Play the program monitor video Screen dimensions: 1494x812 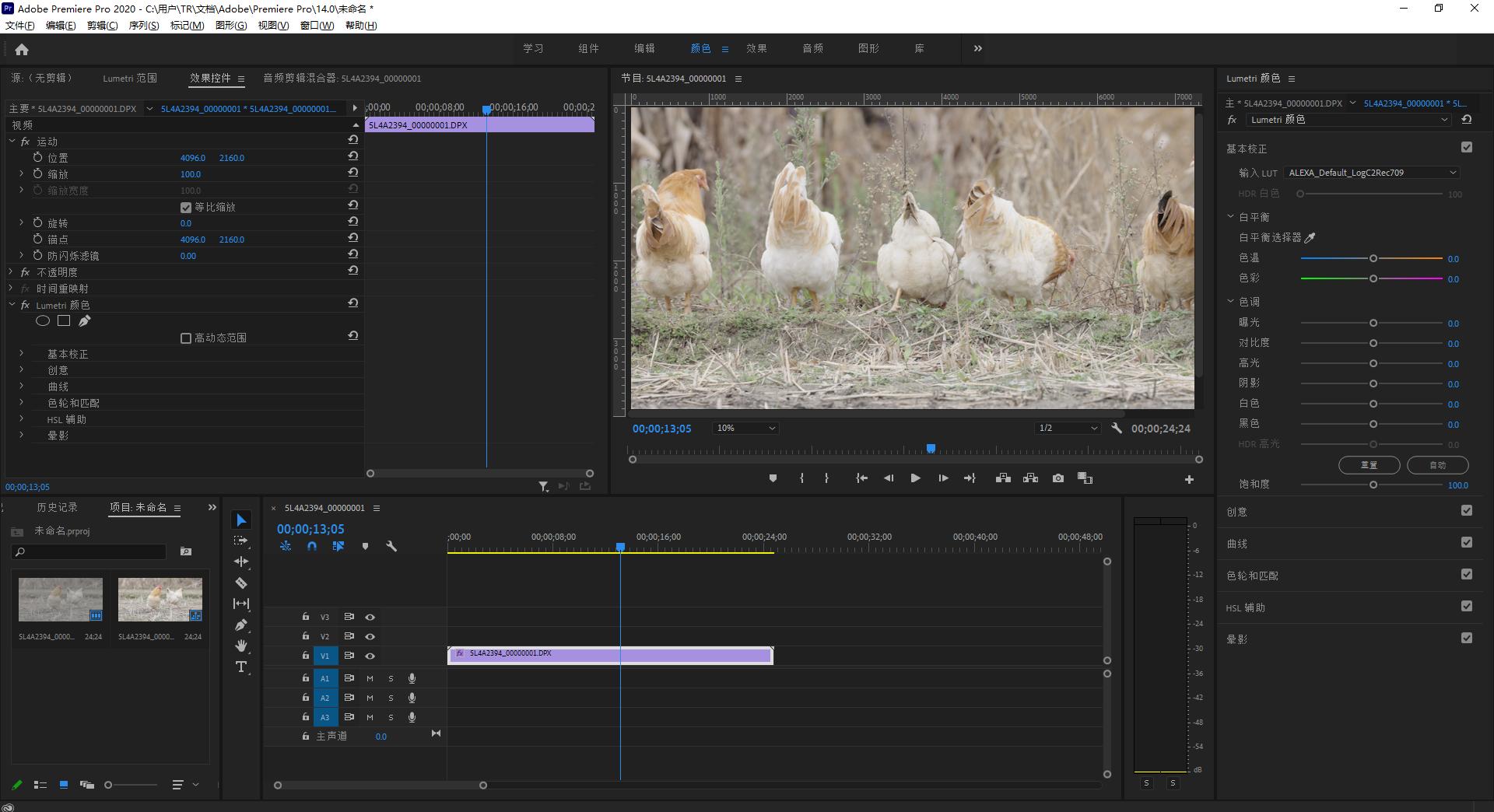click(915, 478)
